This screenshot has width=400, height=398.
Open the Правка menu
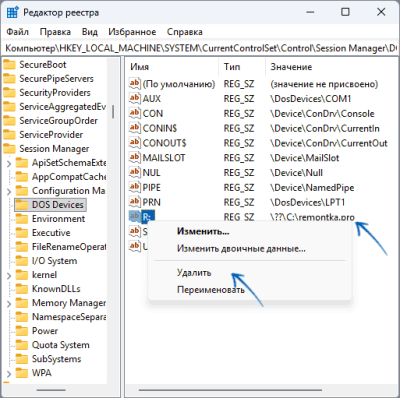click(55, 32)
